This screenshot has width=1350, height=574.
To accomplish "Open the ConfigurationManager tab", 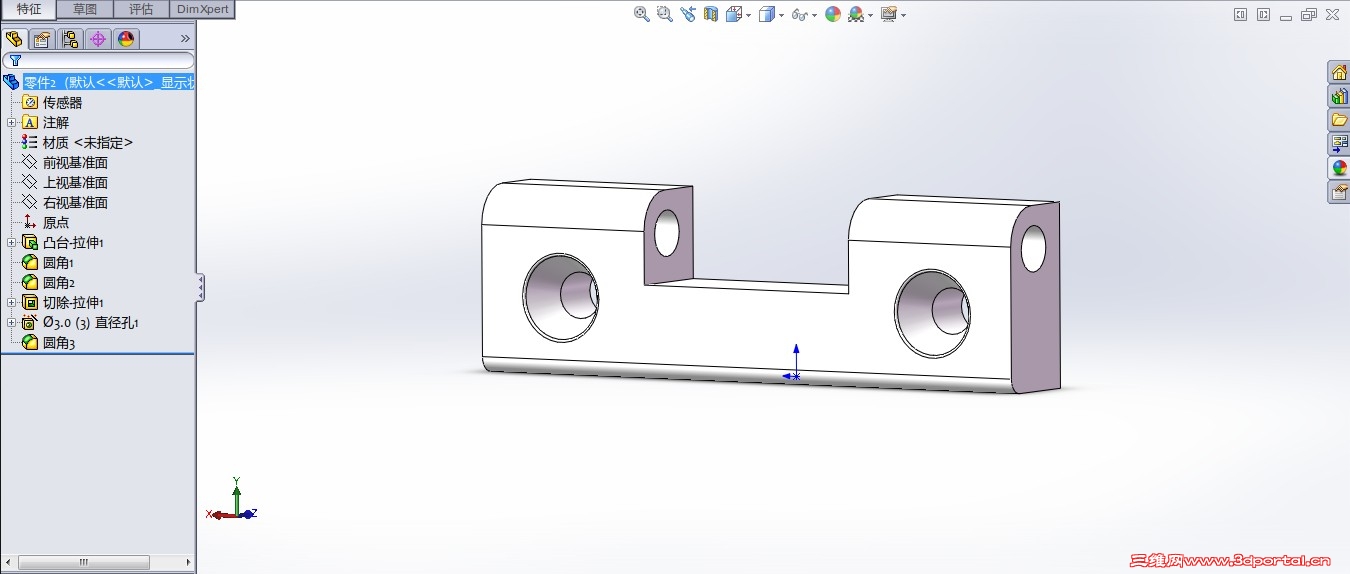I will 69,39.
